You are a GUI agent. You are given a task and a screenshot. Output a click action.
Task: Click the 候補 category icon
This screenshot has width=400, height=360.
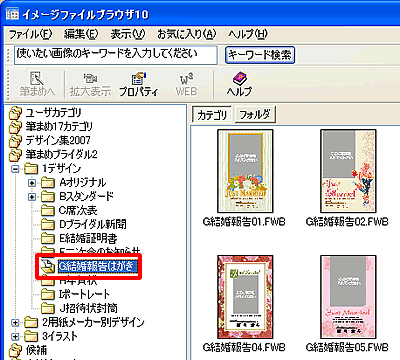[x=15, y=350]
